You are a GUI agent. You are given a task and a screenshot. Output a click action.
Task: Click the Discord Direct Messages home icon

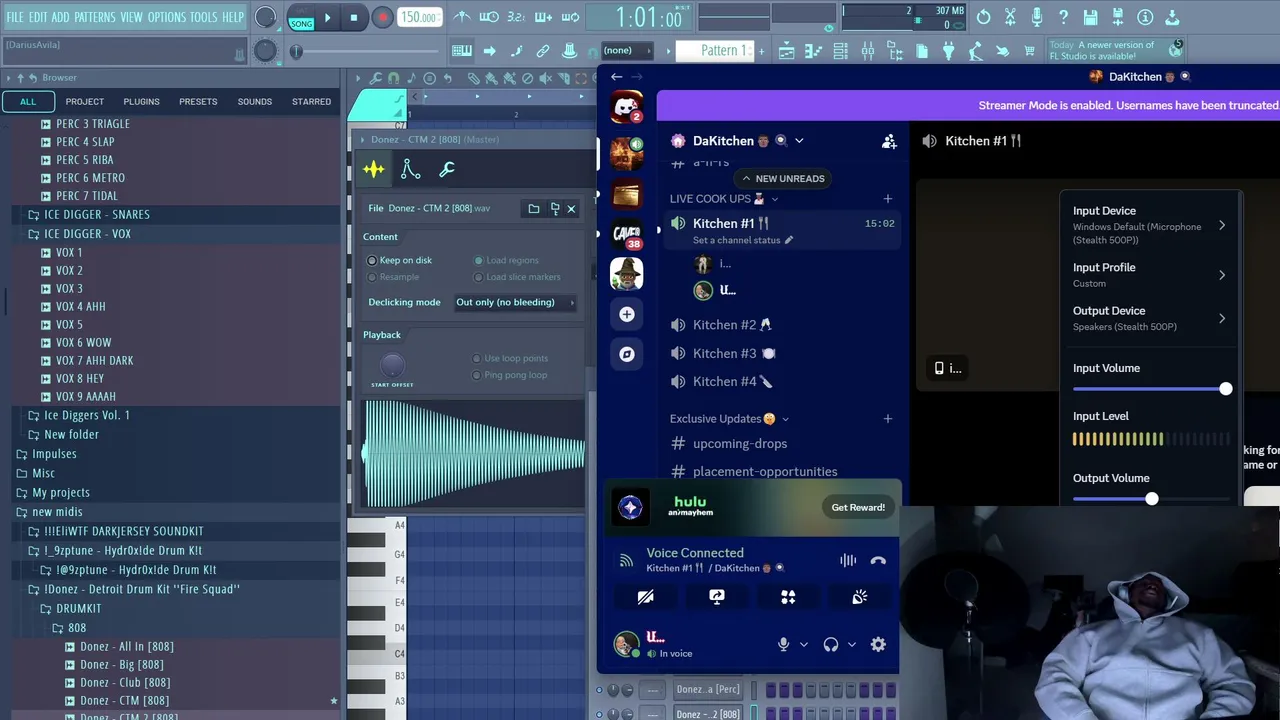coord(627,107)
